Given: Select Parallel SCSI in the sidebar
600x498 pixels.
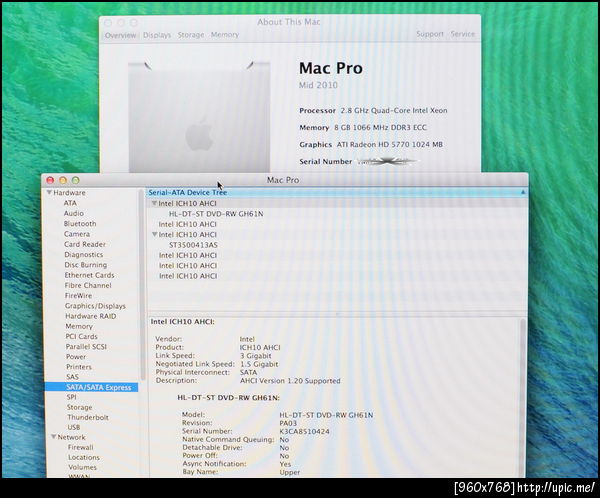Looking at the screenshot, I should point(86,346).
